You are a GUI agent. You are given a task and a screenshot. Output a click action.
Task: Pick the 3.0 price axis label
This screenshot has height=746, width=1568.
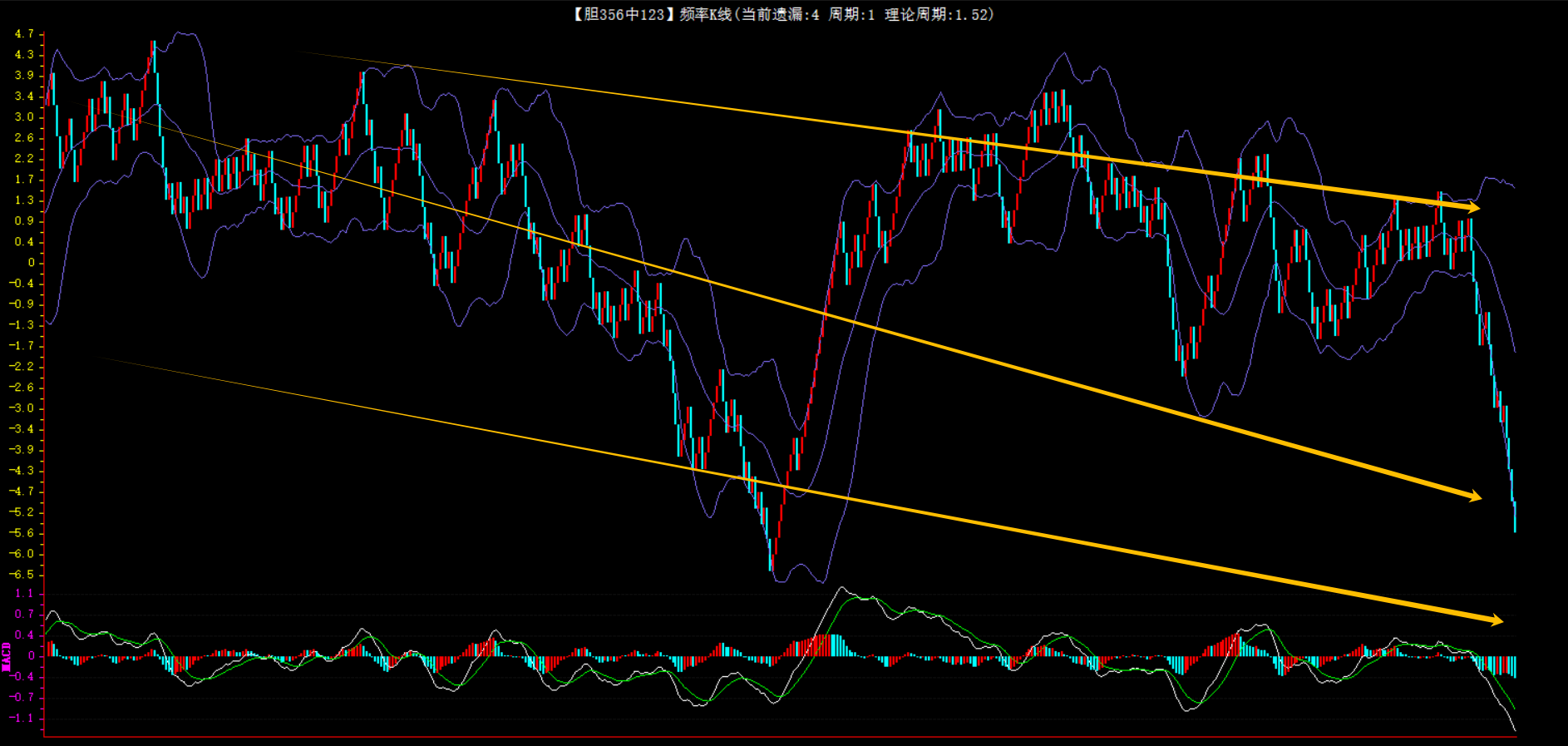point(24,117)
